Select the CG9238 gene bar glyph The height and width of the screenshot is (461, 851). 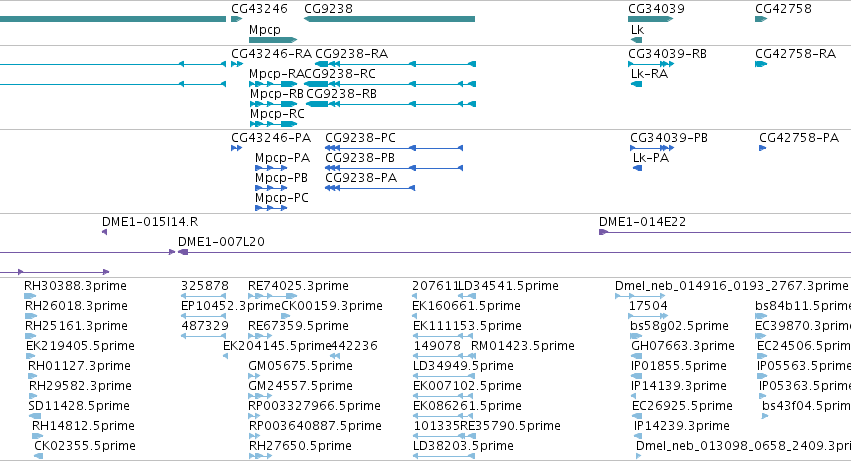[389, 19]
